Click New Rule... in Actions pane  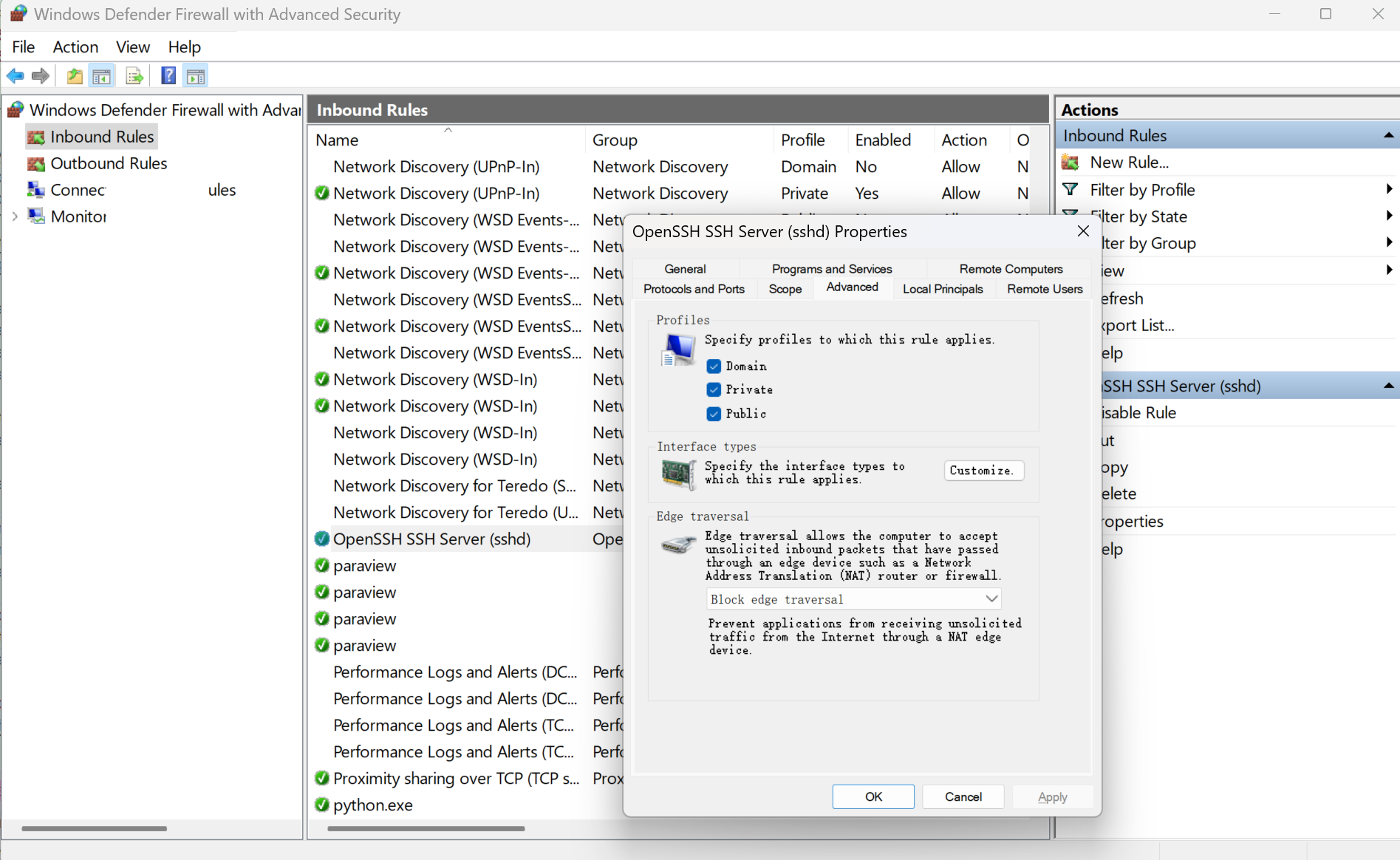(1129, 163)
